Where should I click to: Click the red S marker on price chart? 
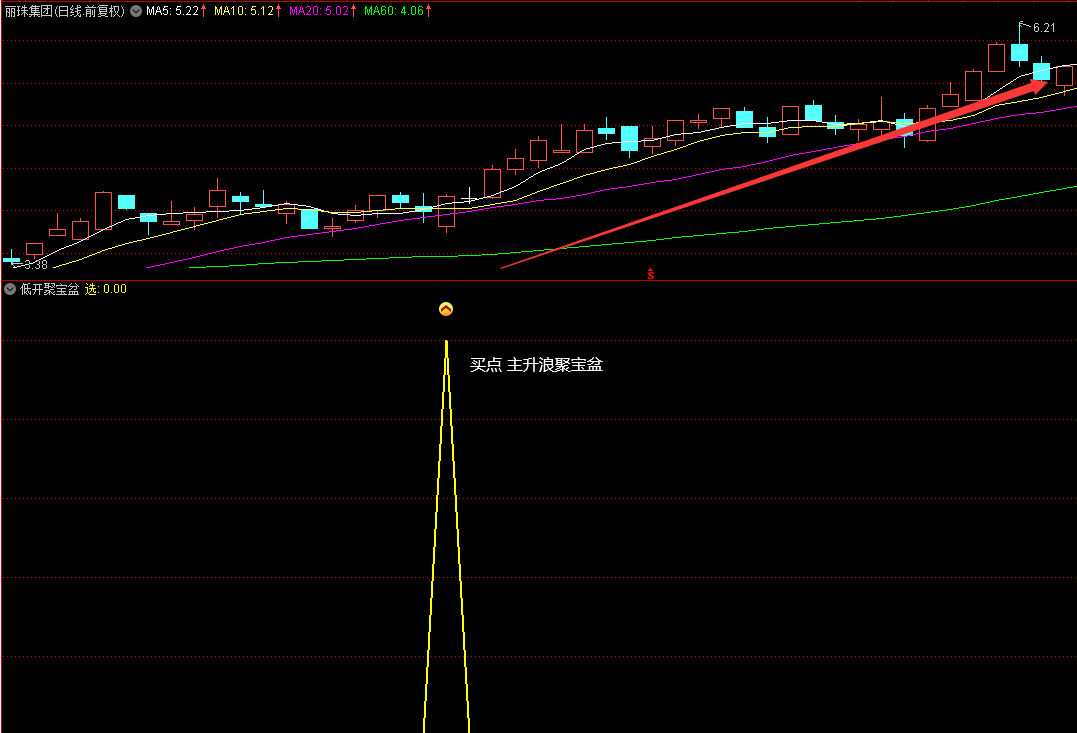tap(650, 274)
